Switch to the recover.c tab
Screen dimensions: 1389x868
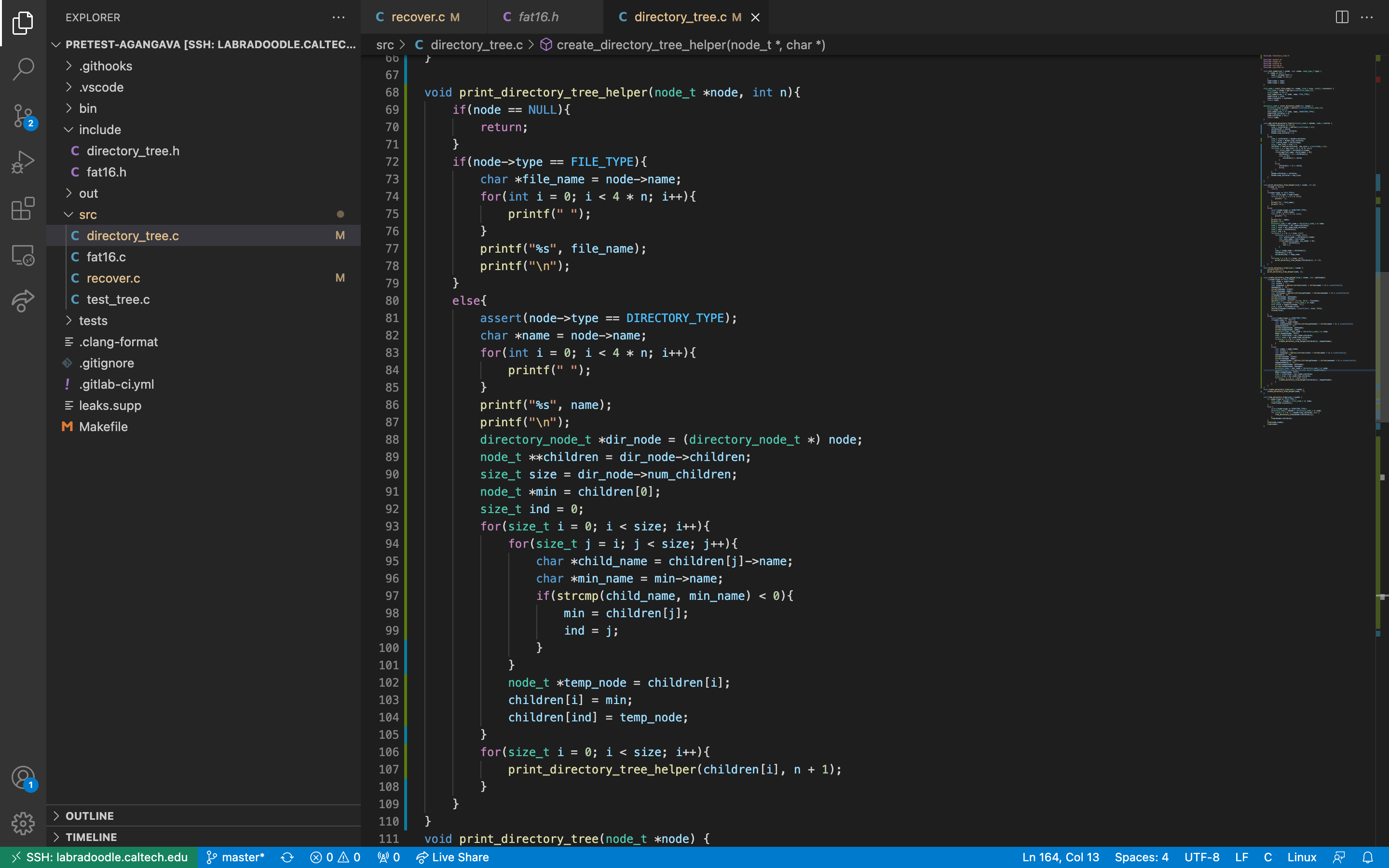pyautogui.click(x=418, y=17)
